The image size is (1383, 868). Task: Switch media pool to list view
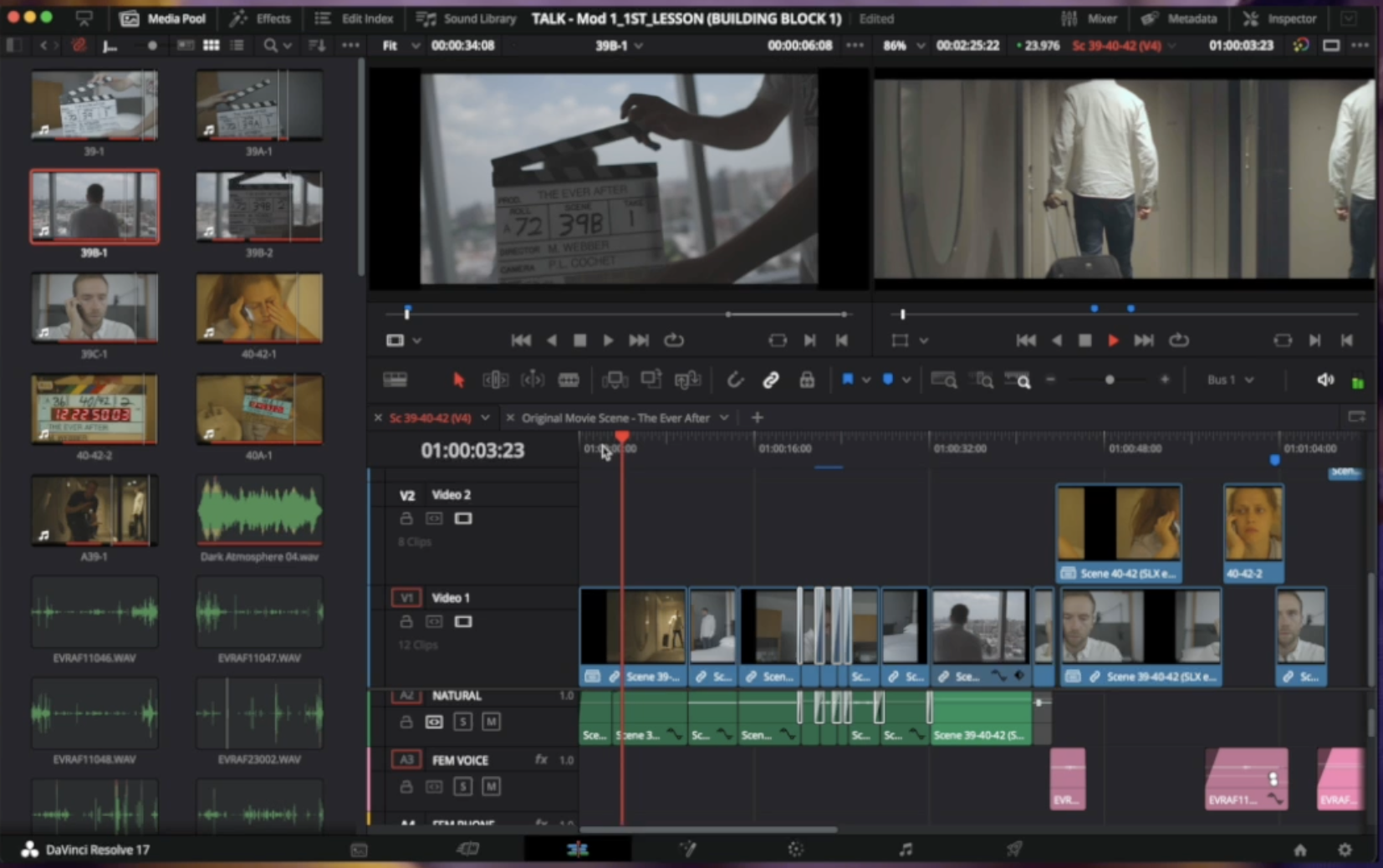[237, 45]
